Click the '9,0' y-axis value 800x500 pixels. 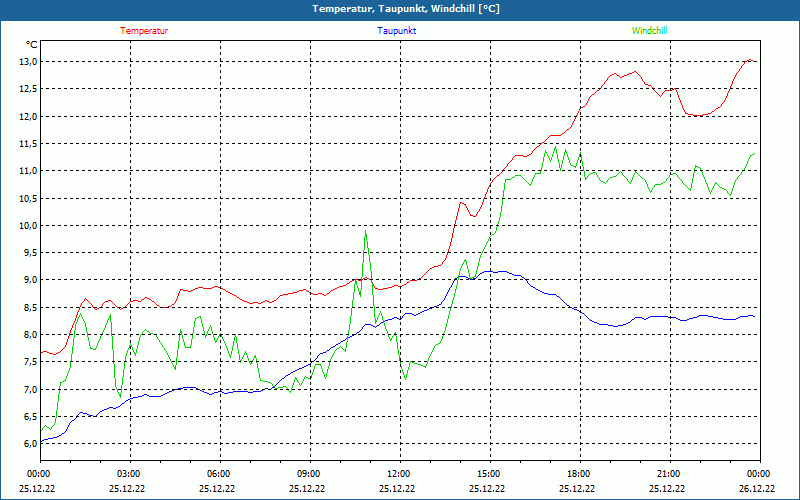click(x=30, y=280)
